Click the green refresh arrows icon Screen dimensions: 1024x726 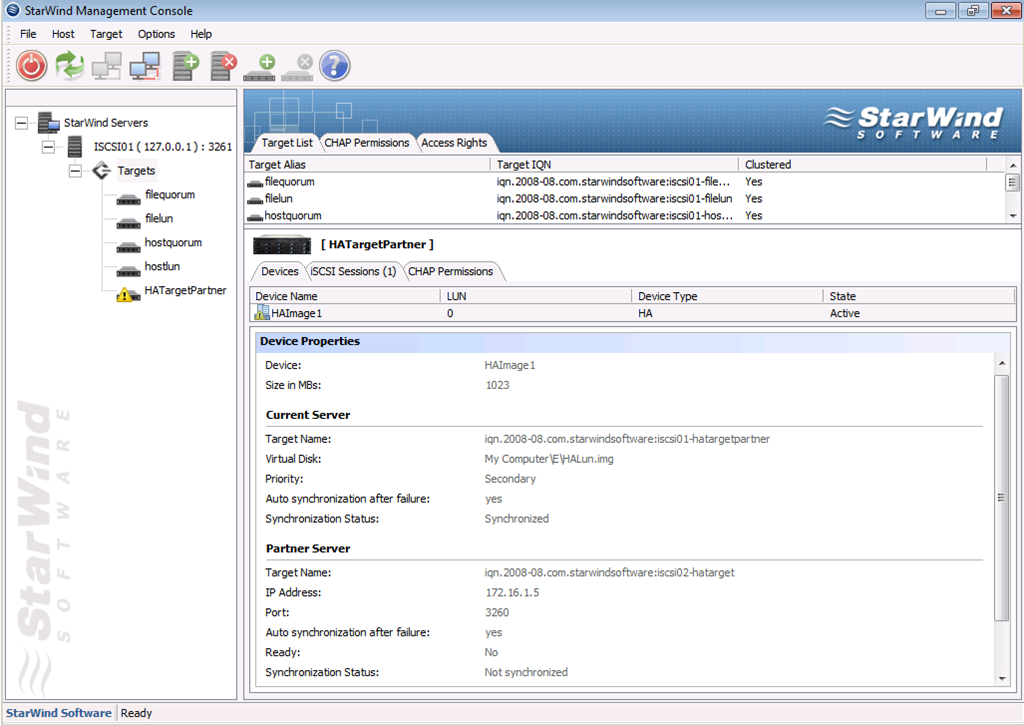[69, 66]
